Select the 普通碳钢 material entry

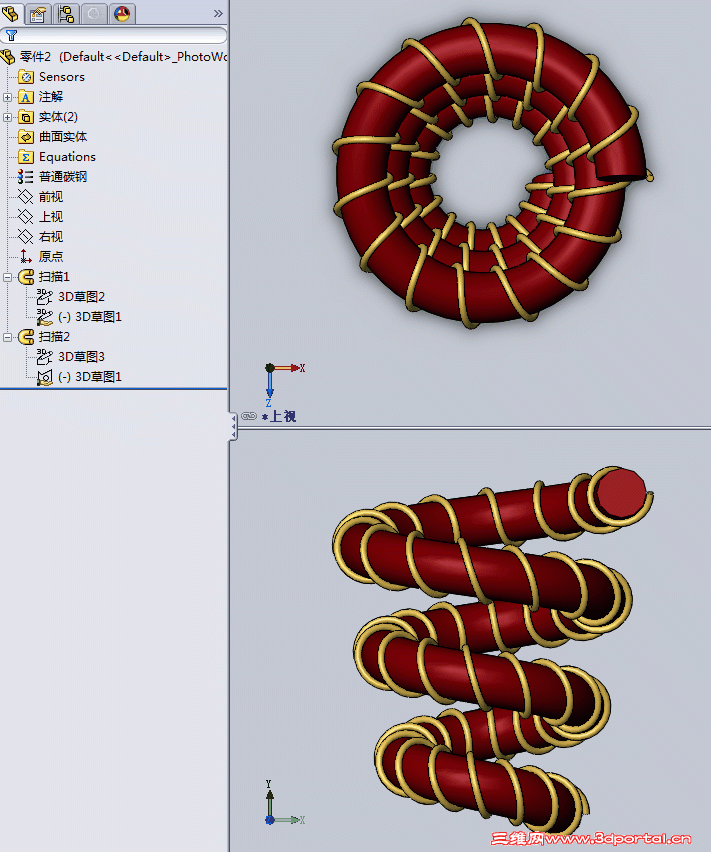tap(62, 177)
